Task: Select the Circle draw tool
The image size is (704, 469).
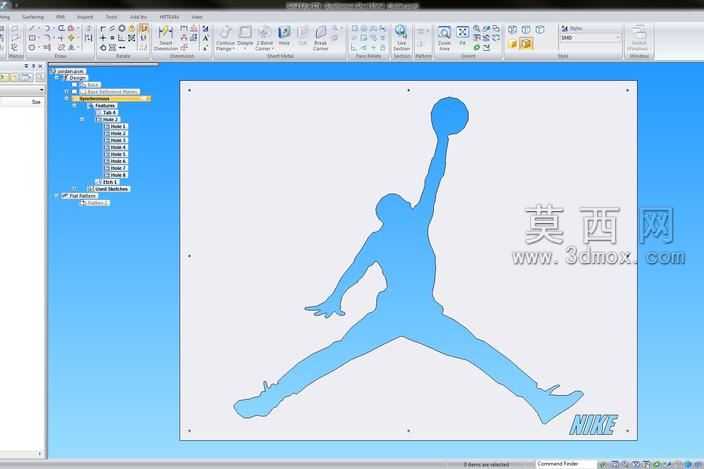Action: point(32,47)
